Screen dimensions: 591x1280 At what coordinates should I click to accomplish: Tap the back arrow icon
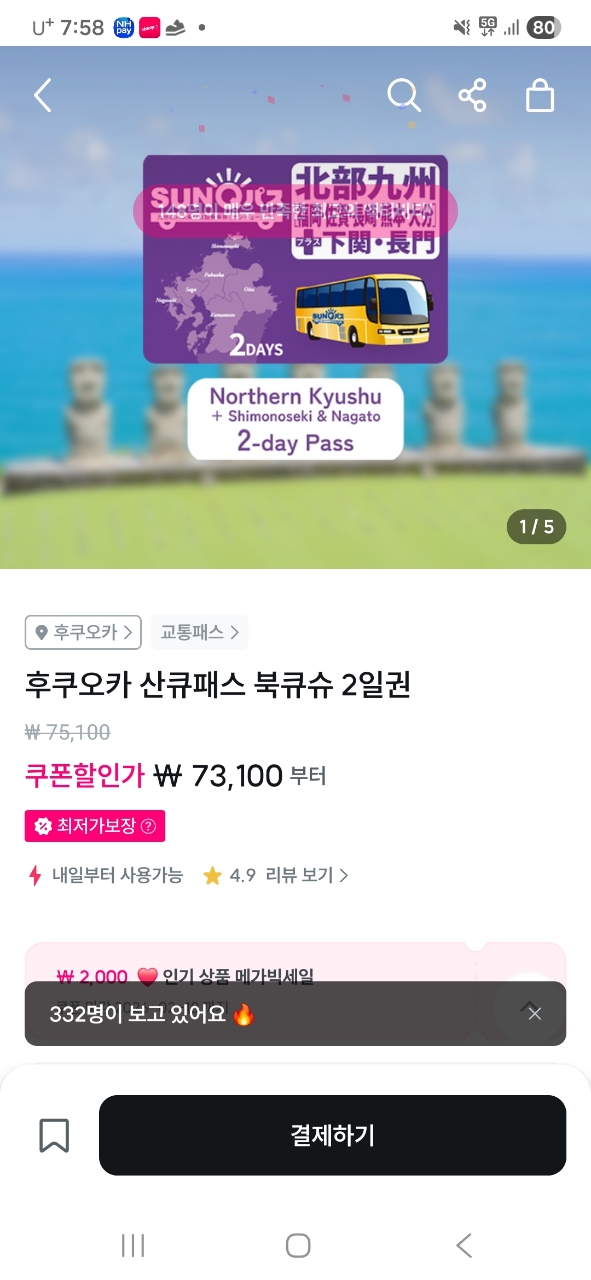42,96
